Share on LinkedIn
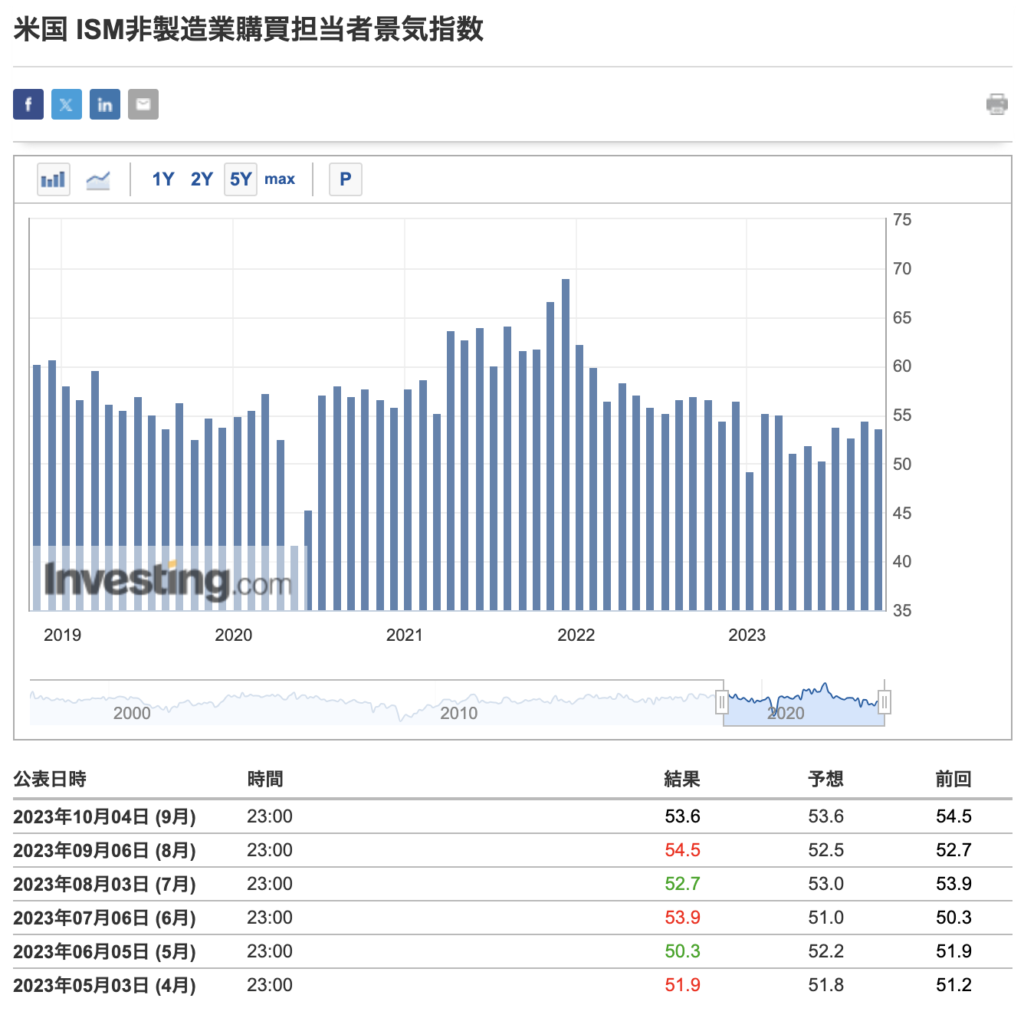 pyautogui.click(x=104, y=104)
